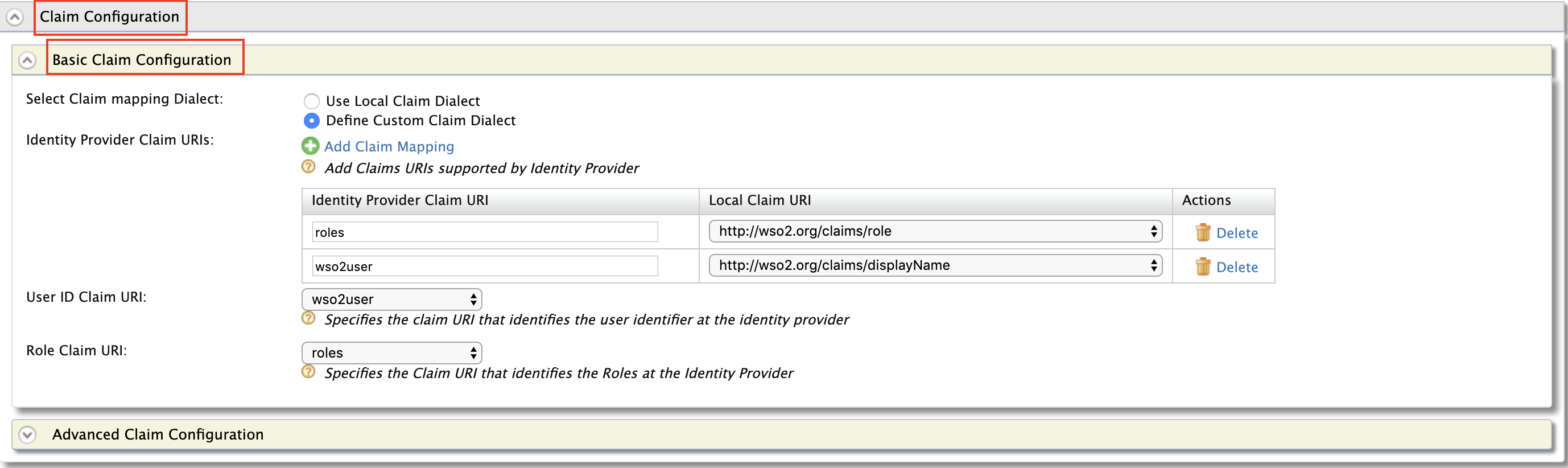Click the Add Claim Mapping link

pyautogui.click(x=389, y=146)
